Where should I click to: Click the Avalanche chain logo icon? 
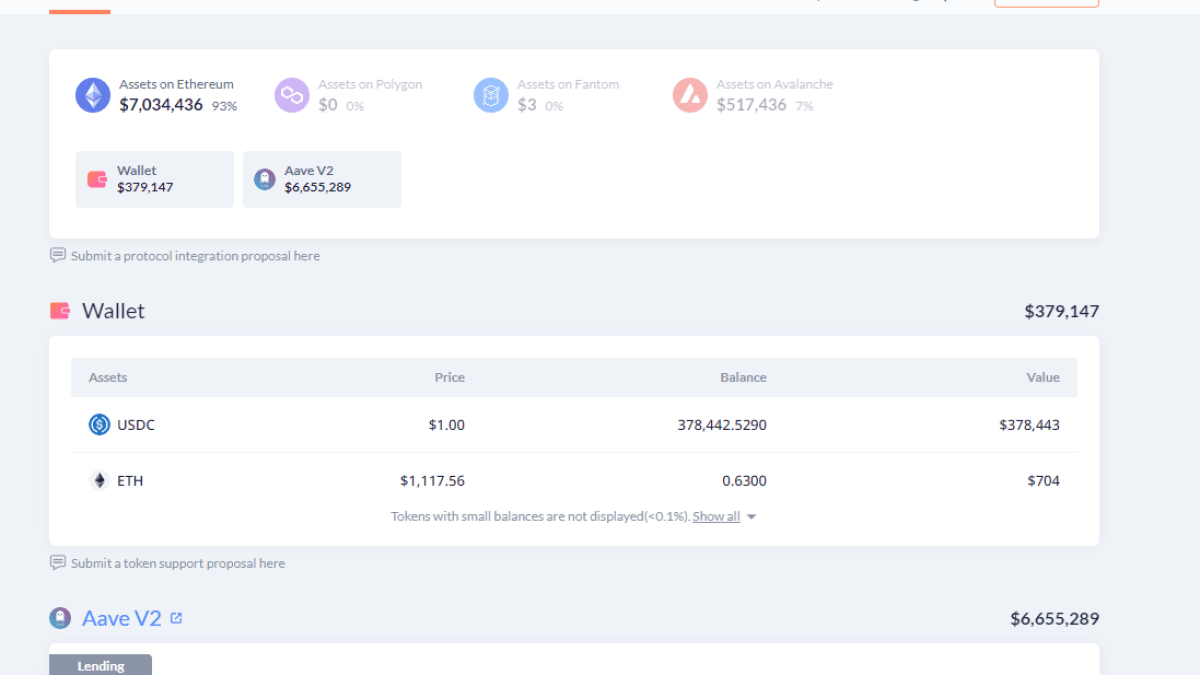pyautogui.click(x=690, y=95)
